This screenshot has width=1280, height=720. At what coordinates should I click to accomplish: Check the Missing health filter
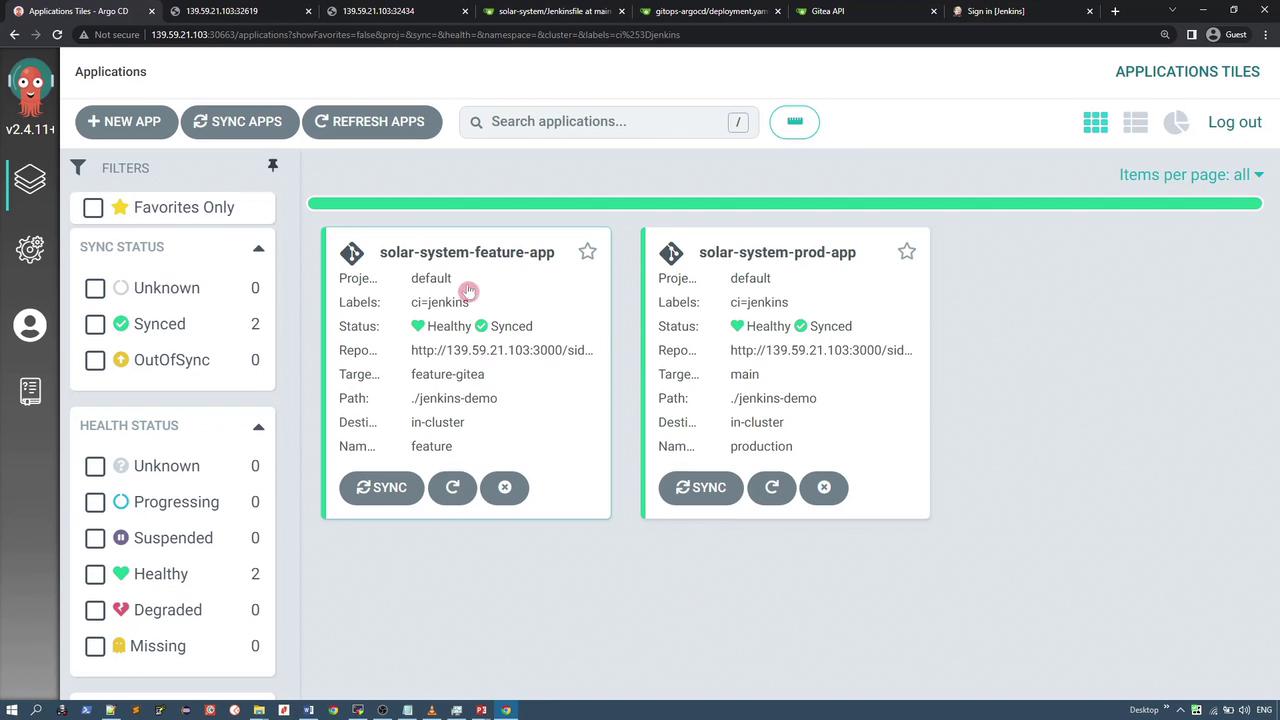pyautogui.click(x=95, y=646)
